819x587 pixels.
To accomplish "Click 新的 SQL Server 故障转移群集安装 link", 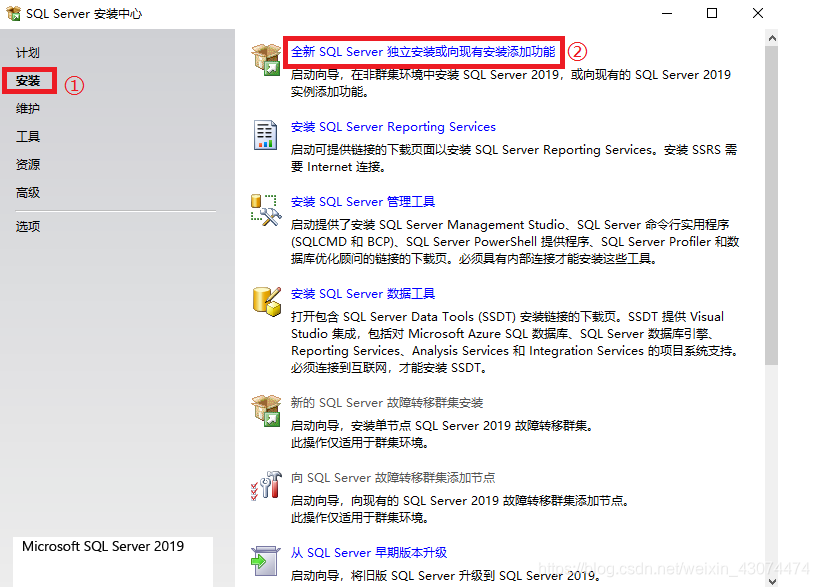I will pyautogui.click(x=387, y=403).
